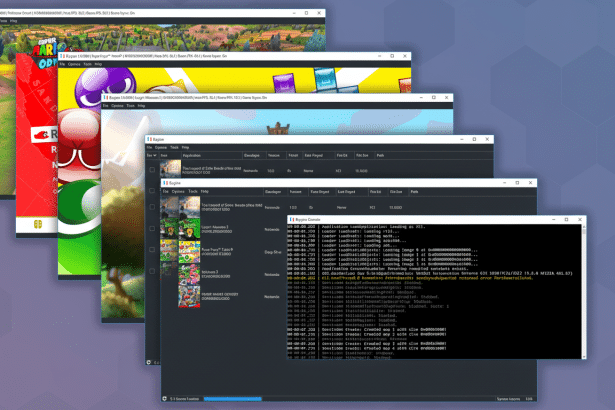Sort by Application column in back Ryujinx window
The height and width of the screenshot is (410, 615).
tap(192, 156)
